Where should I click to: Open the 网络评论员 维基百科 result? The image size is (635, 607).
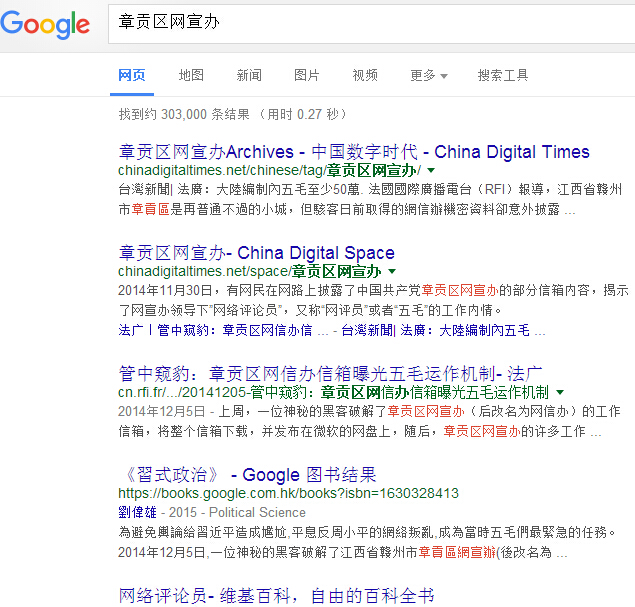click(x=276, y=595)
